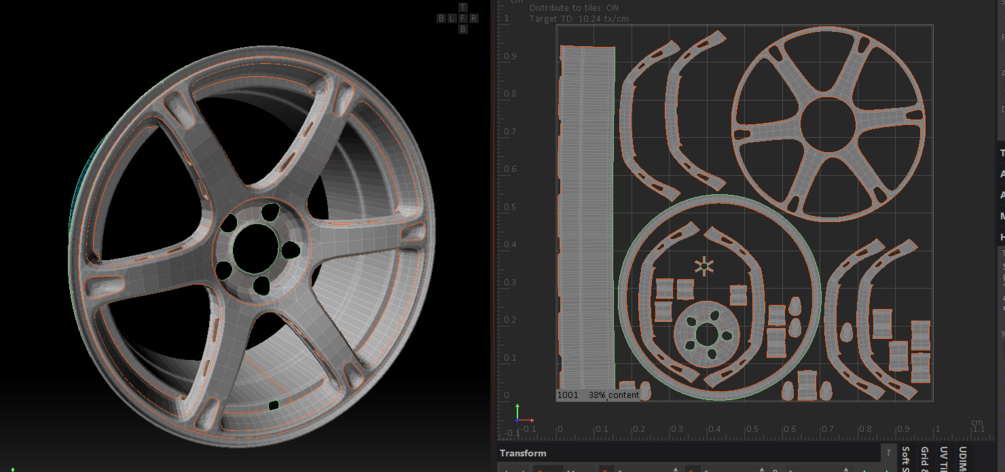Open the Grid & vertical tab
The image size is (1005, 472).
[924, 458]
